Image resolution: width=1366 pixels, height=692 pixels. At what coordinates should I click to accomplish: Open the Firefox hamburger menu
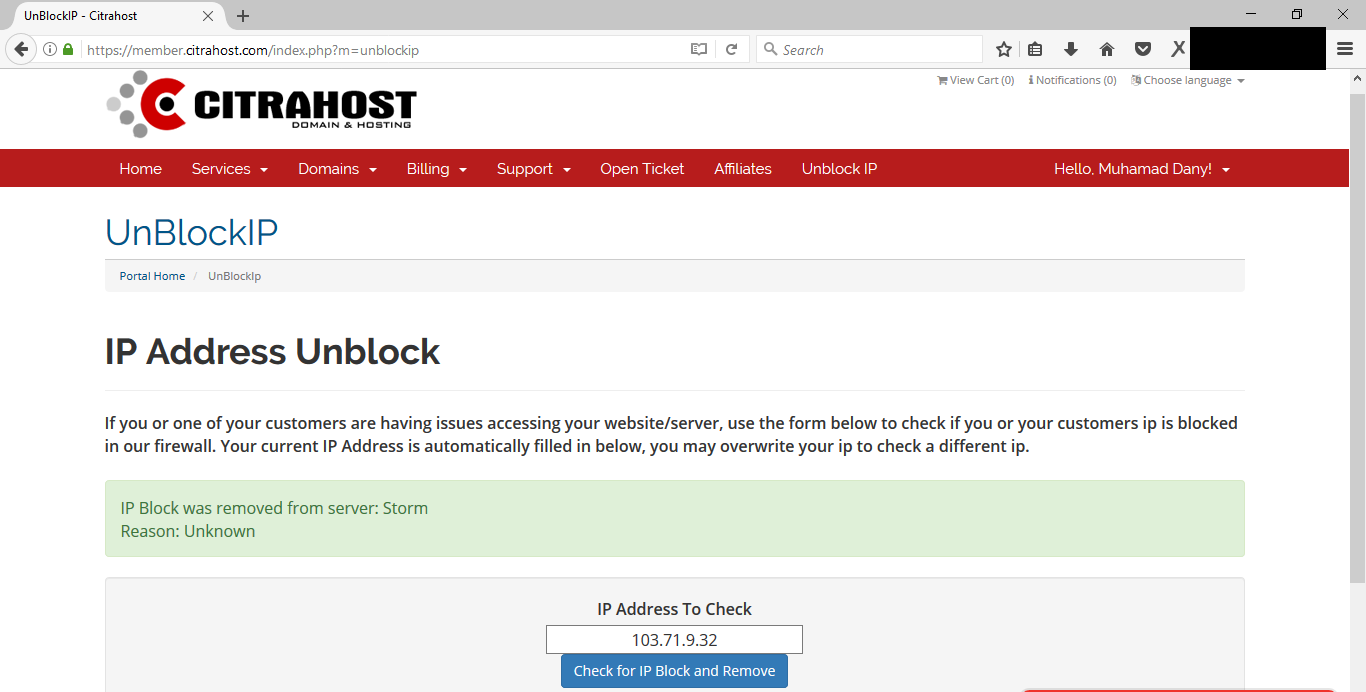point(1345,49)
